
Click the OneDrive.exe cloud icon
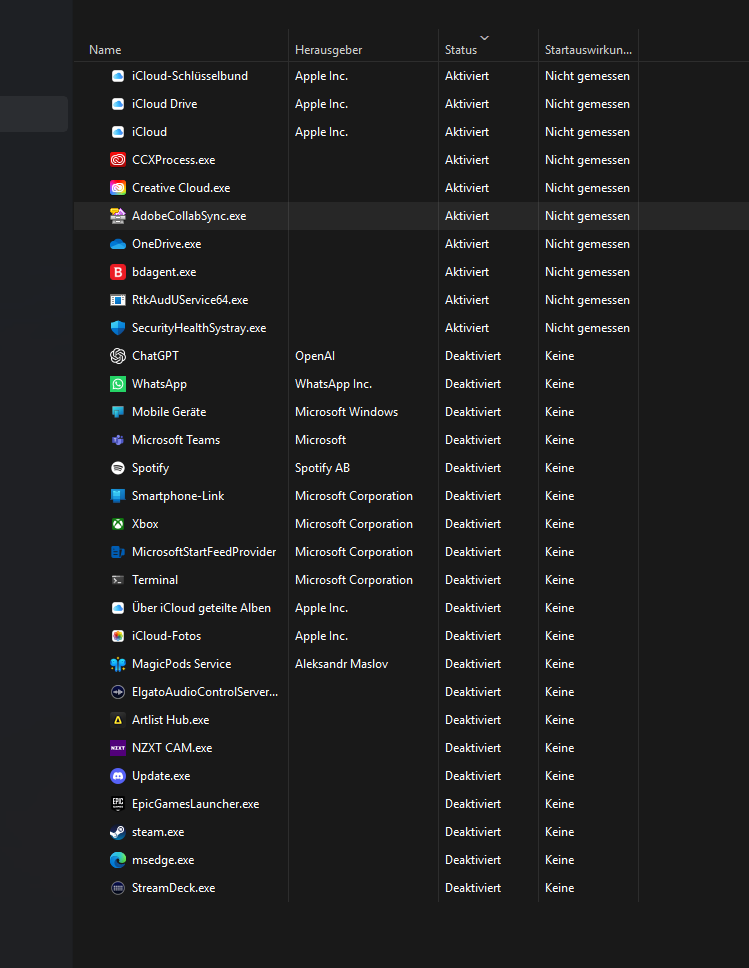coord(118,244)
